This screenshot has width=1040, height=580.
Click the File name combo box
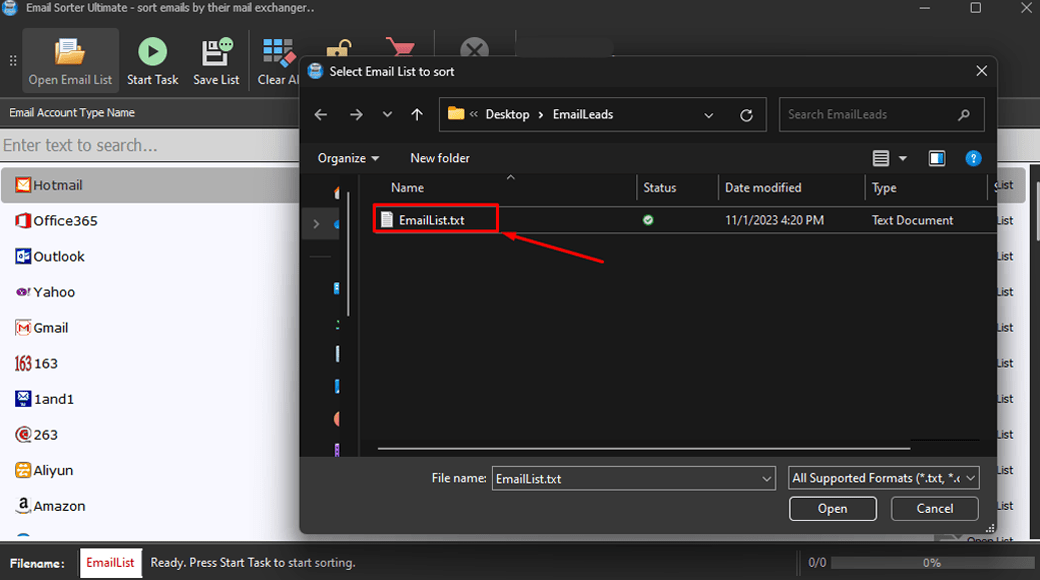click(633, 478)
